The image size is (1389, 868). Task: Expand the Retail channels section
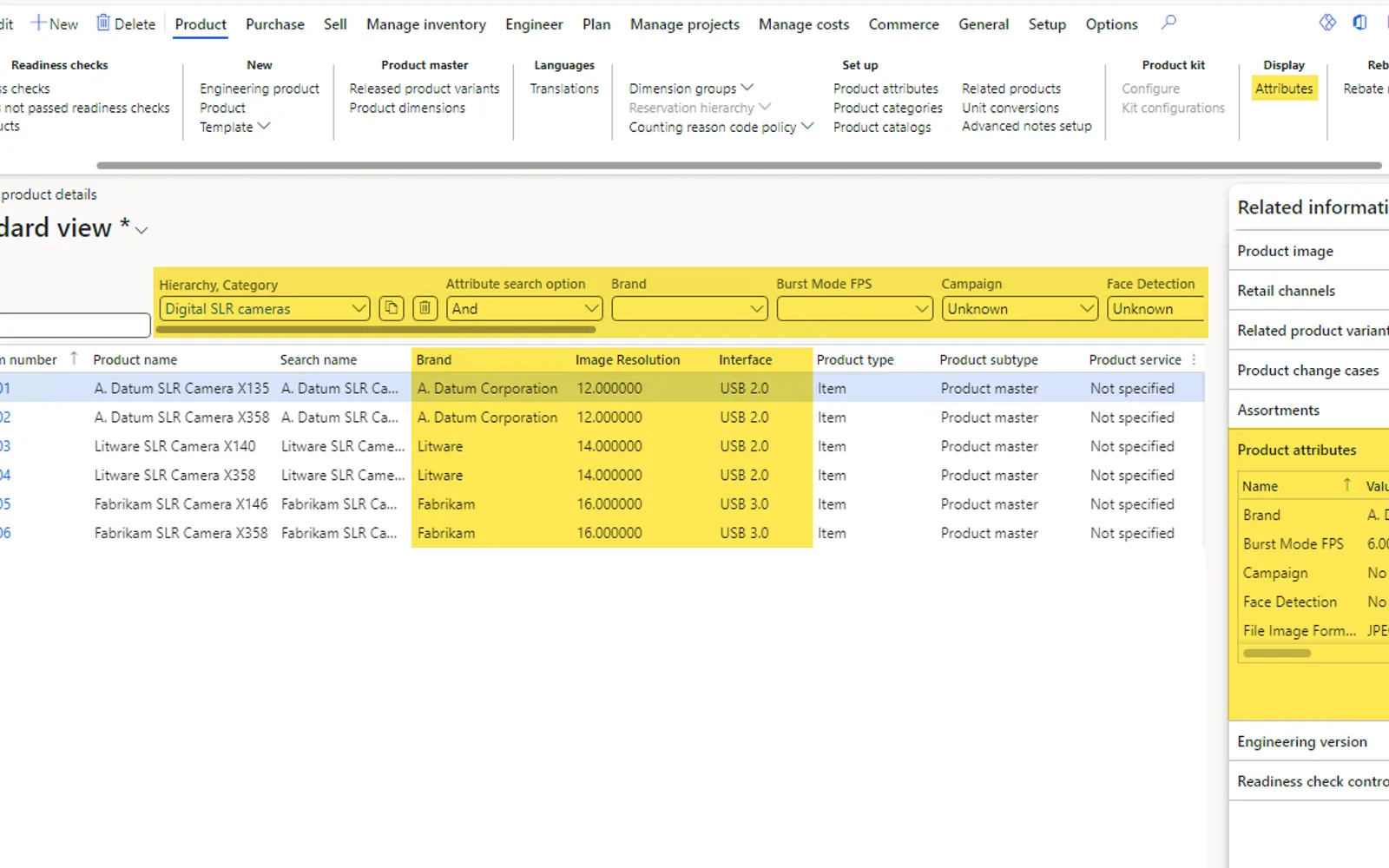tap(1309, 291)
